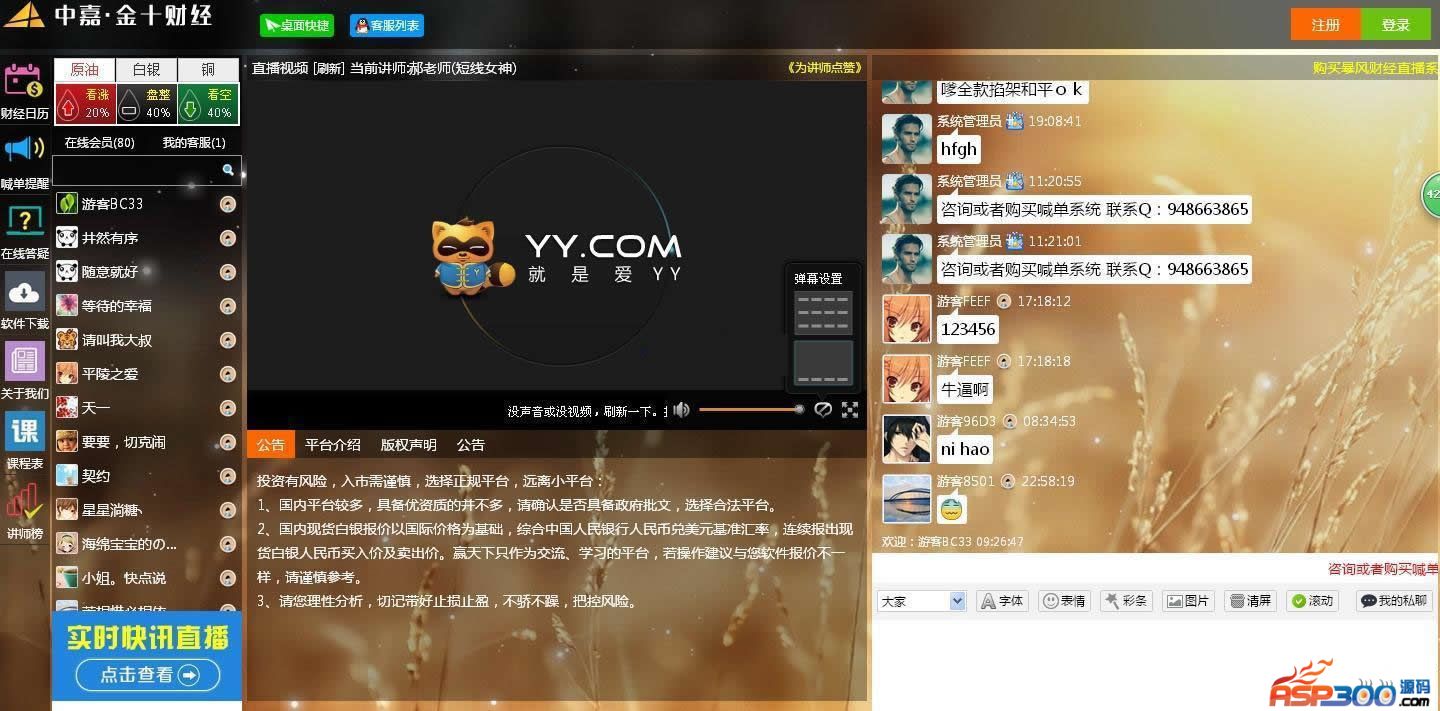Show 我的客服(1) customer service list
This screenshot has height=711, width=1440.
coord(194,143)
